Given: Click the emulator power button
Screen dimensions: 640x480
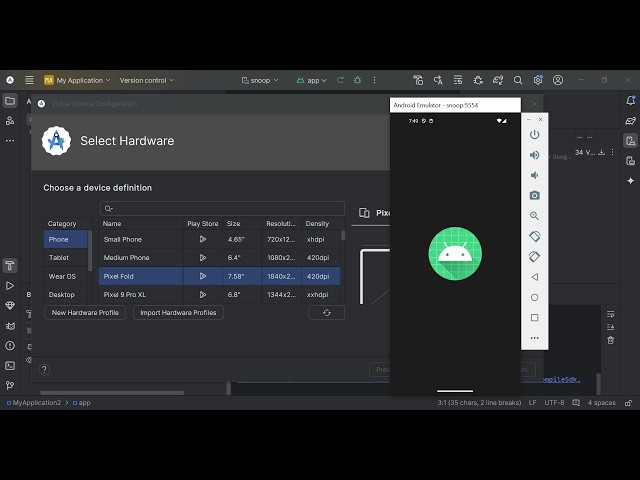Looking at the screenshot, I should click(535, 135).
